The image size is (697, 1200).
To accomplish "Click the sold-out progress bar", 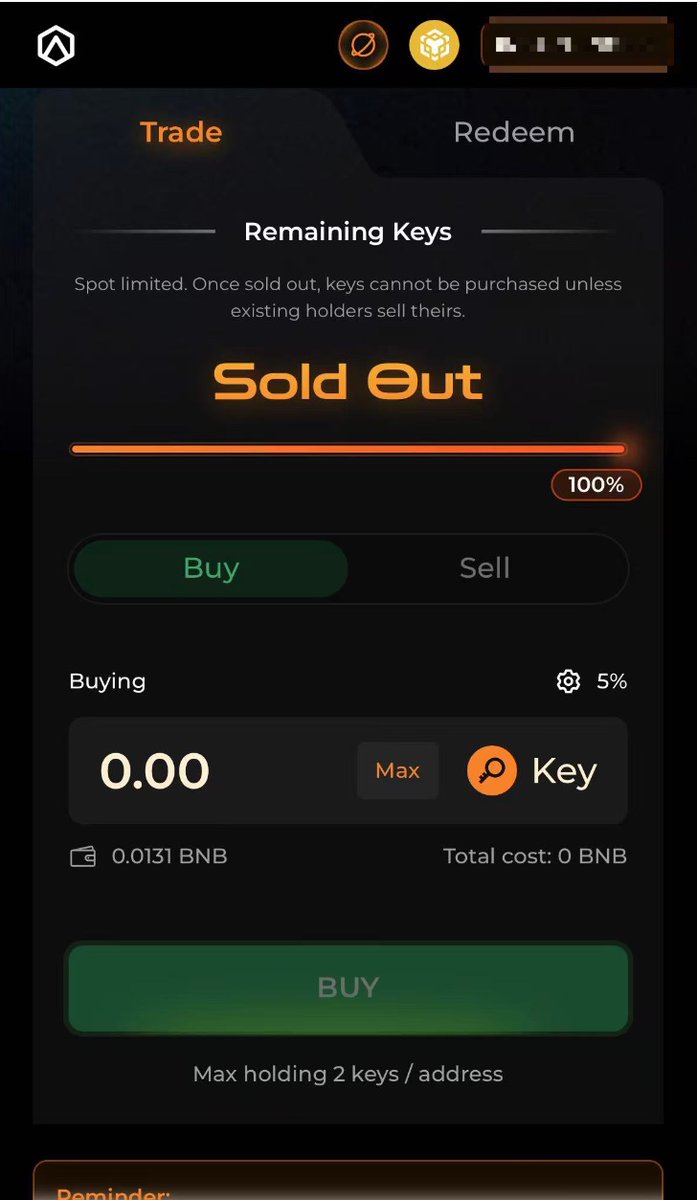I will pyautogui.click(x=348, y=449).
